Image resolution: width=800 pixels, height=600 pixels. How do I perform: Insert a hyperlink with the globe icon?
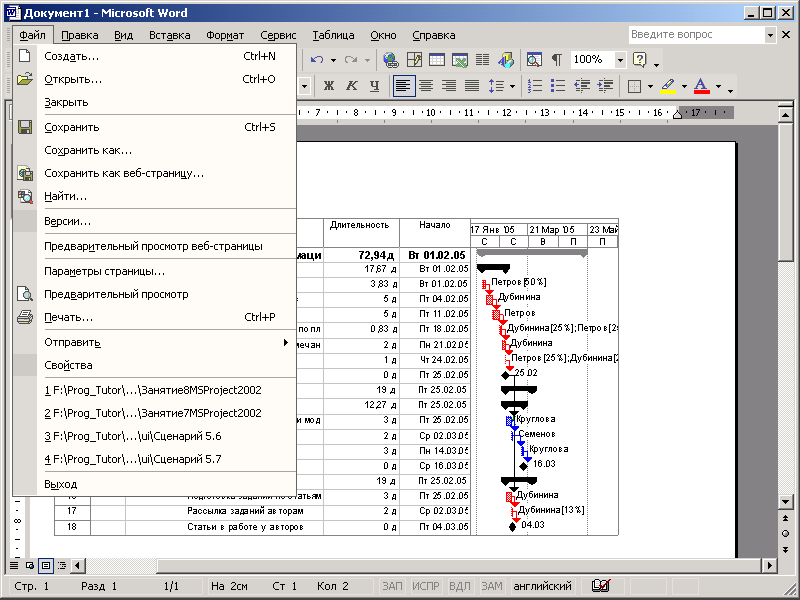[391, 60]
